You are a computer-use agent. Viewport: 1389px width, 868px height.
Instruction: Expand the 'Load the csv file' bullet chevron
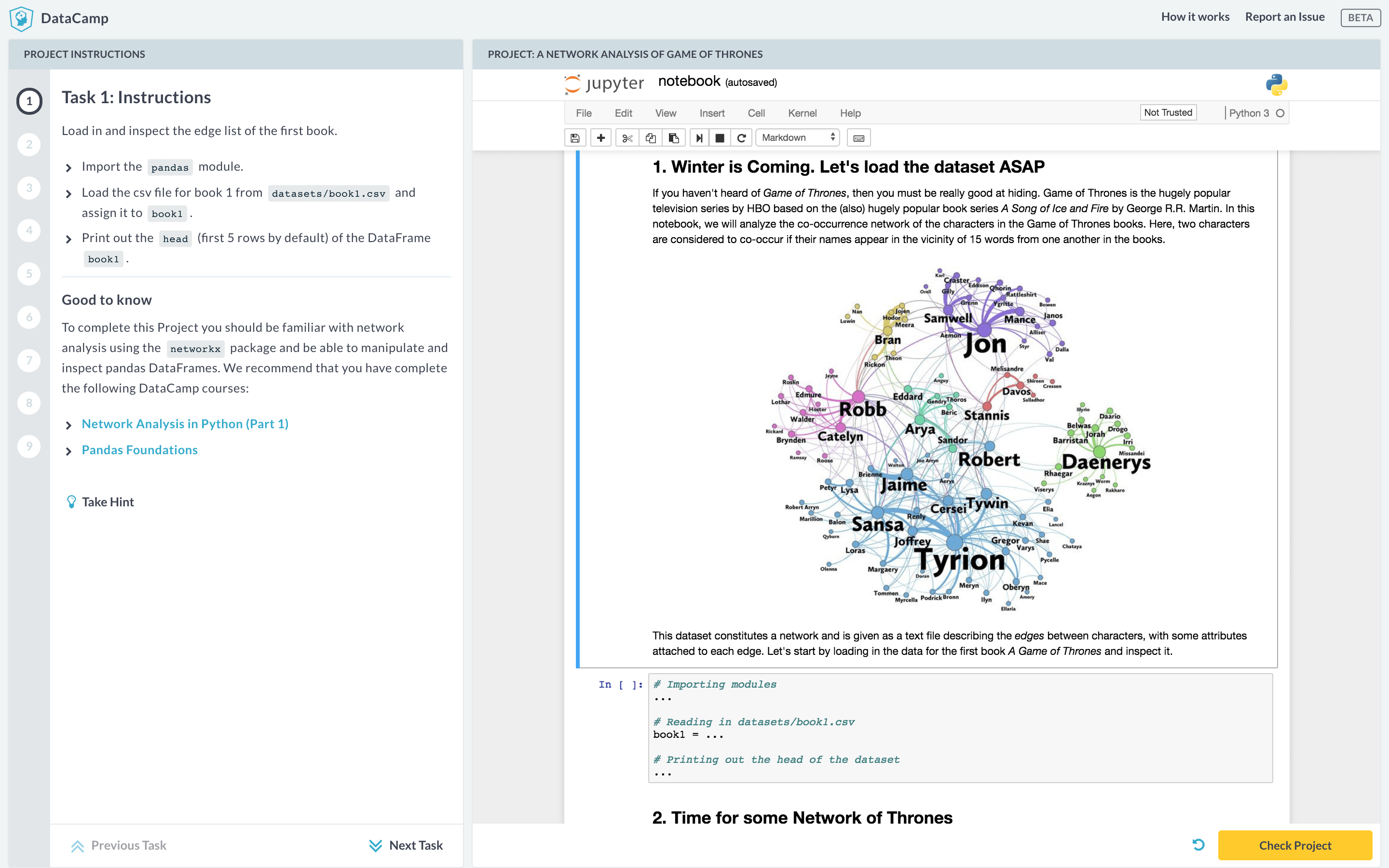coord(68,194)
